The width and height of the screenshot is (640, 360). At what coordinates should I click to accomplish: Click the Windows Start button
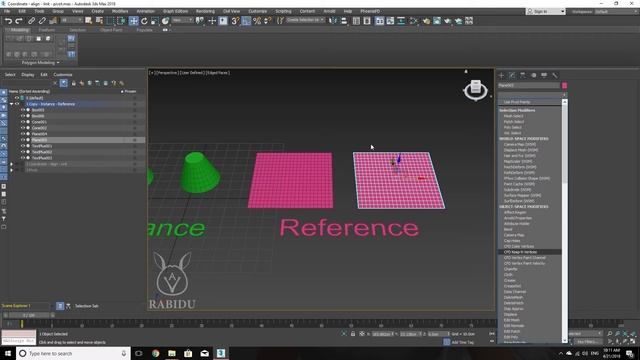coord(8,353)
